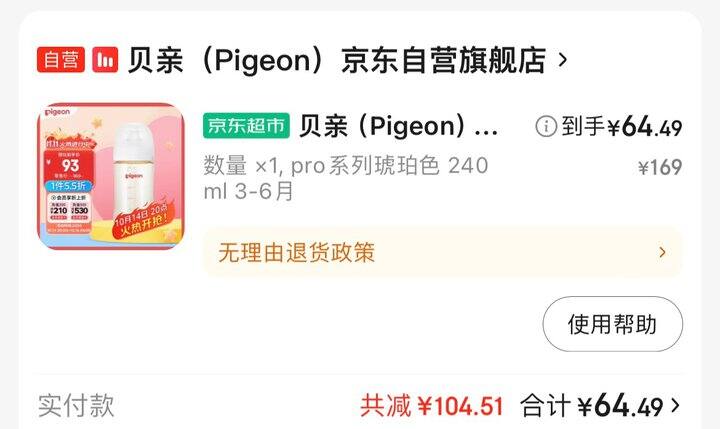This screenshot has height=429, width=720.
Task: Tap the 93 promo price in the thumbnail
Action: coord(70,165)
